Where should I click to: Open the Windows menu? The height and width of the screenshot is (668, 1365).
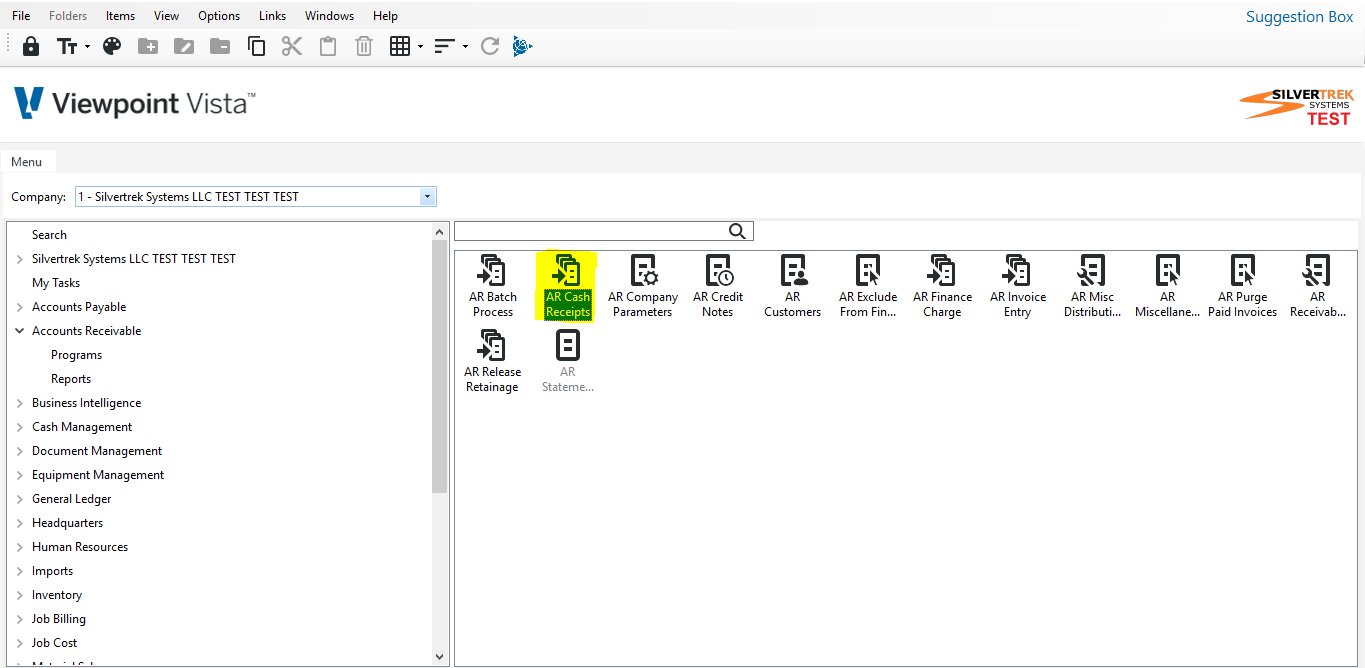coord(329,15)
